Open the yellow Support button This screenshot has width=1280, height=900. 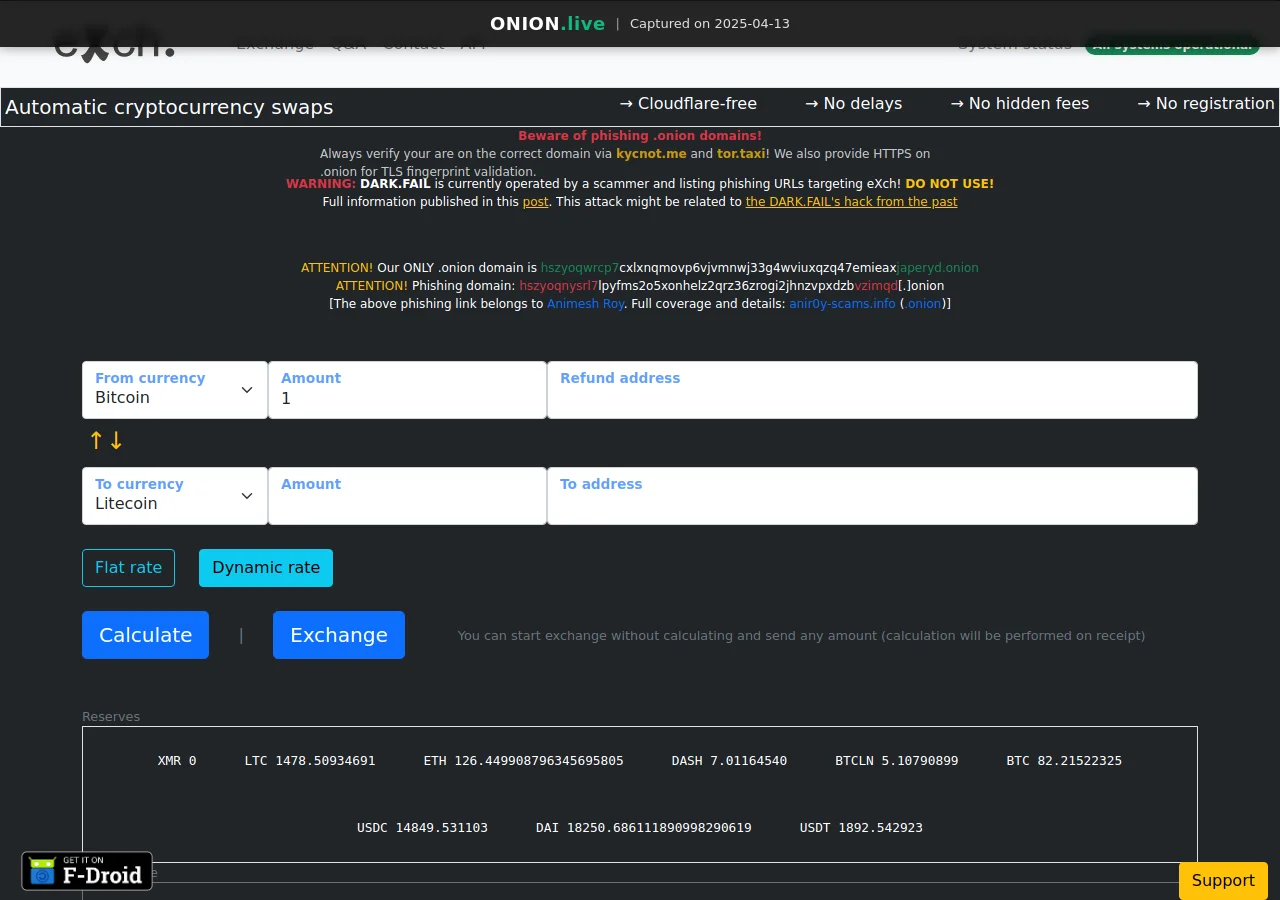click(1222, 880)
